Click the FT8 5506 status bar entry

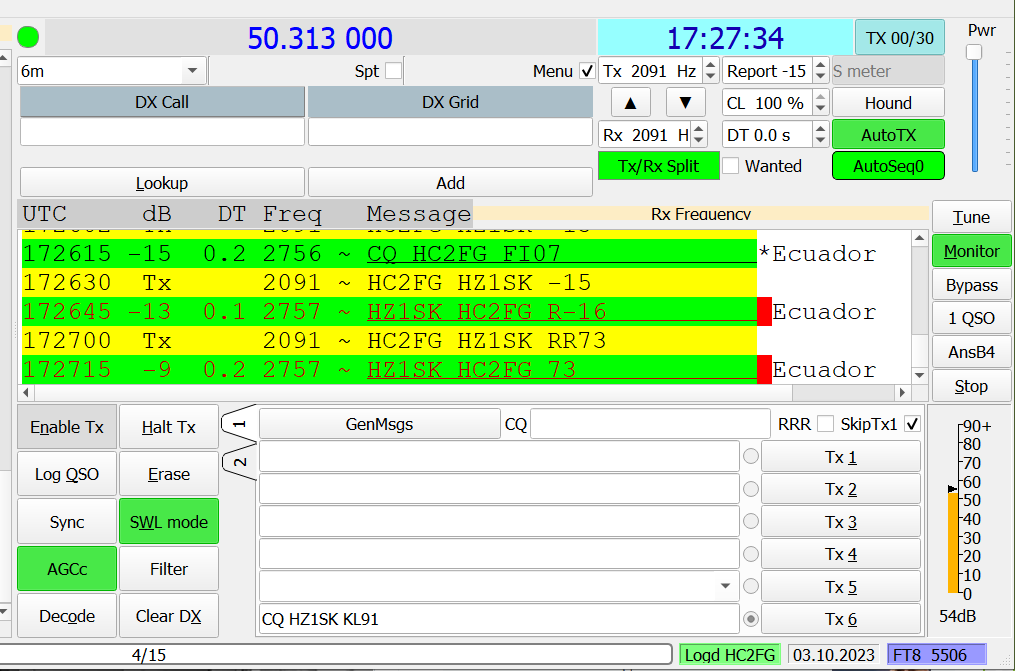937,655
